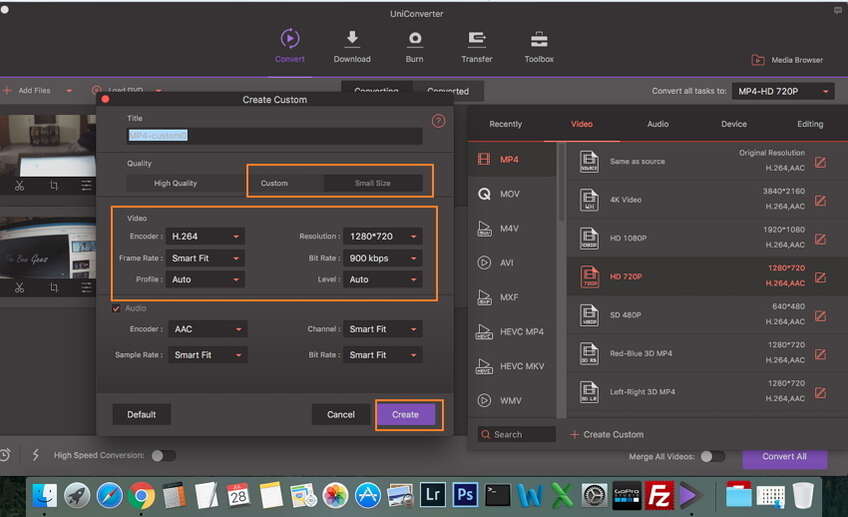
Task: Click the scissors trim icon on first video
Action: (19, 186)
